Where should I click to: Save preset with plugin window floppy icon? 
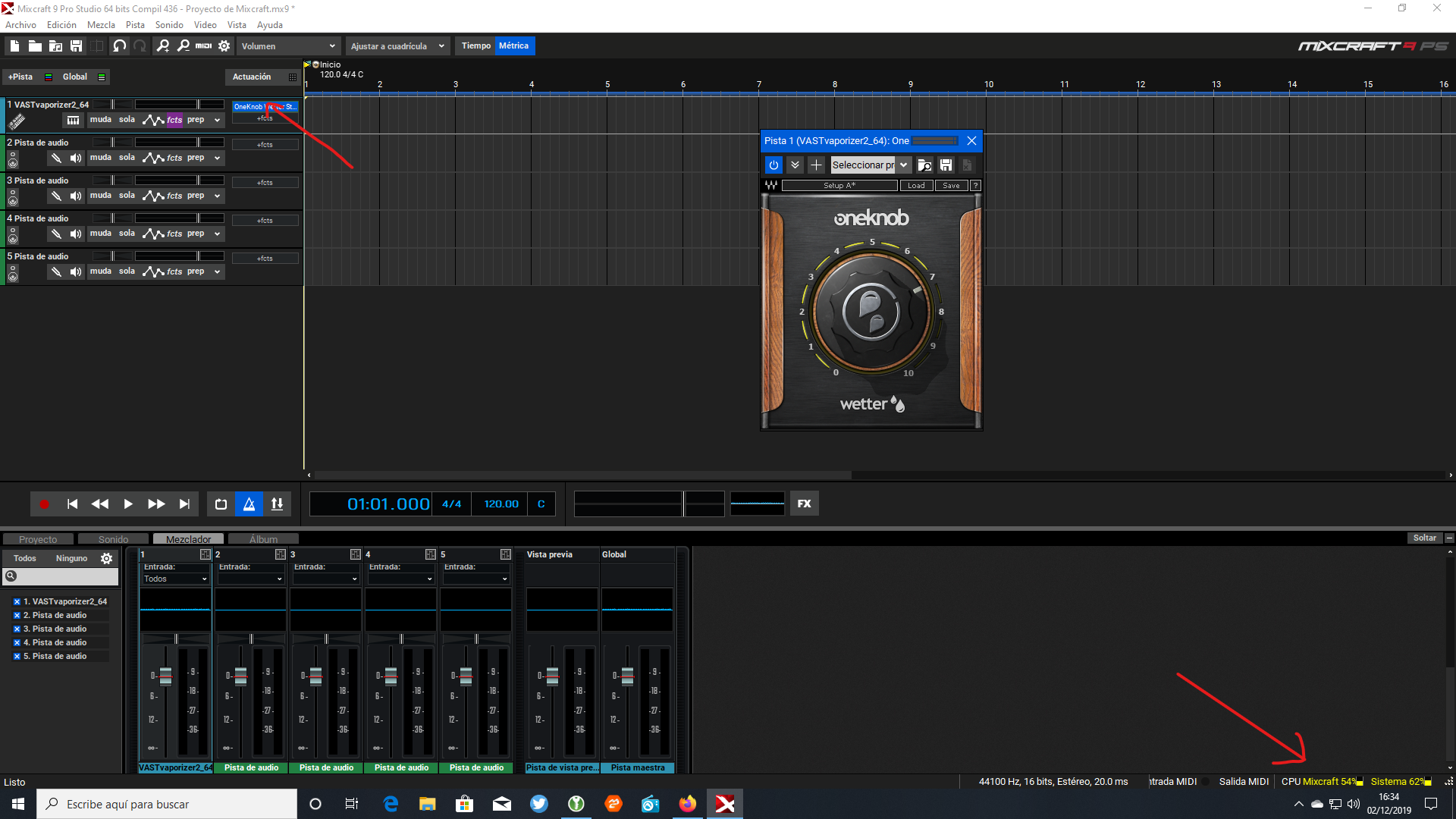(x=946, y=165)
